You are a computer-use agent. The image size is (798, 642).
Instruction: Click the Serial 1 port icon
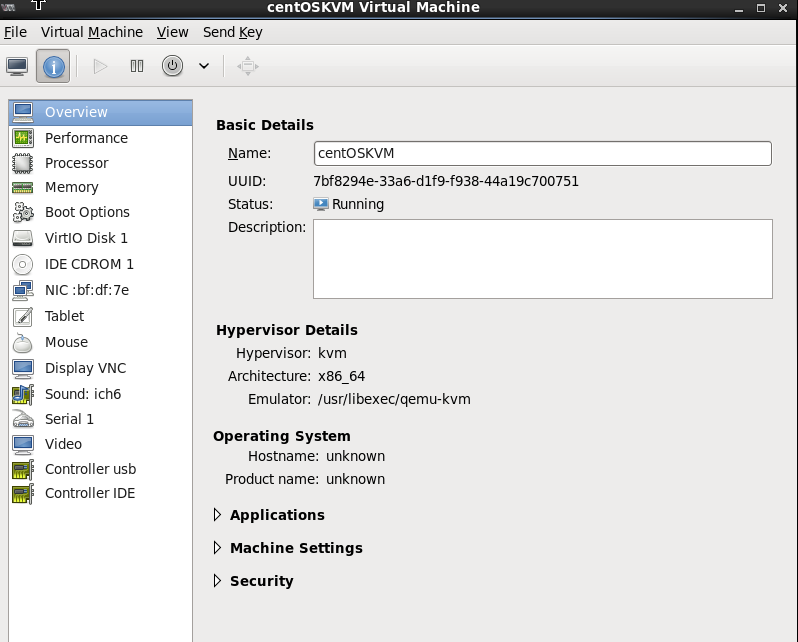click(23, 419)
